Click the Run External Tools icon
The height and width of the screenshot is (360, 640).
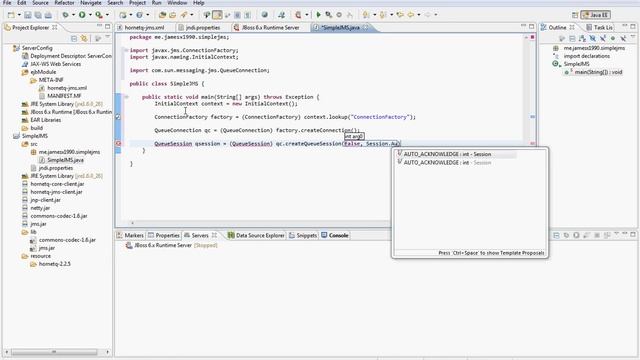pos(99,15)
